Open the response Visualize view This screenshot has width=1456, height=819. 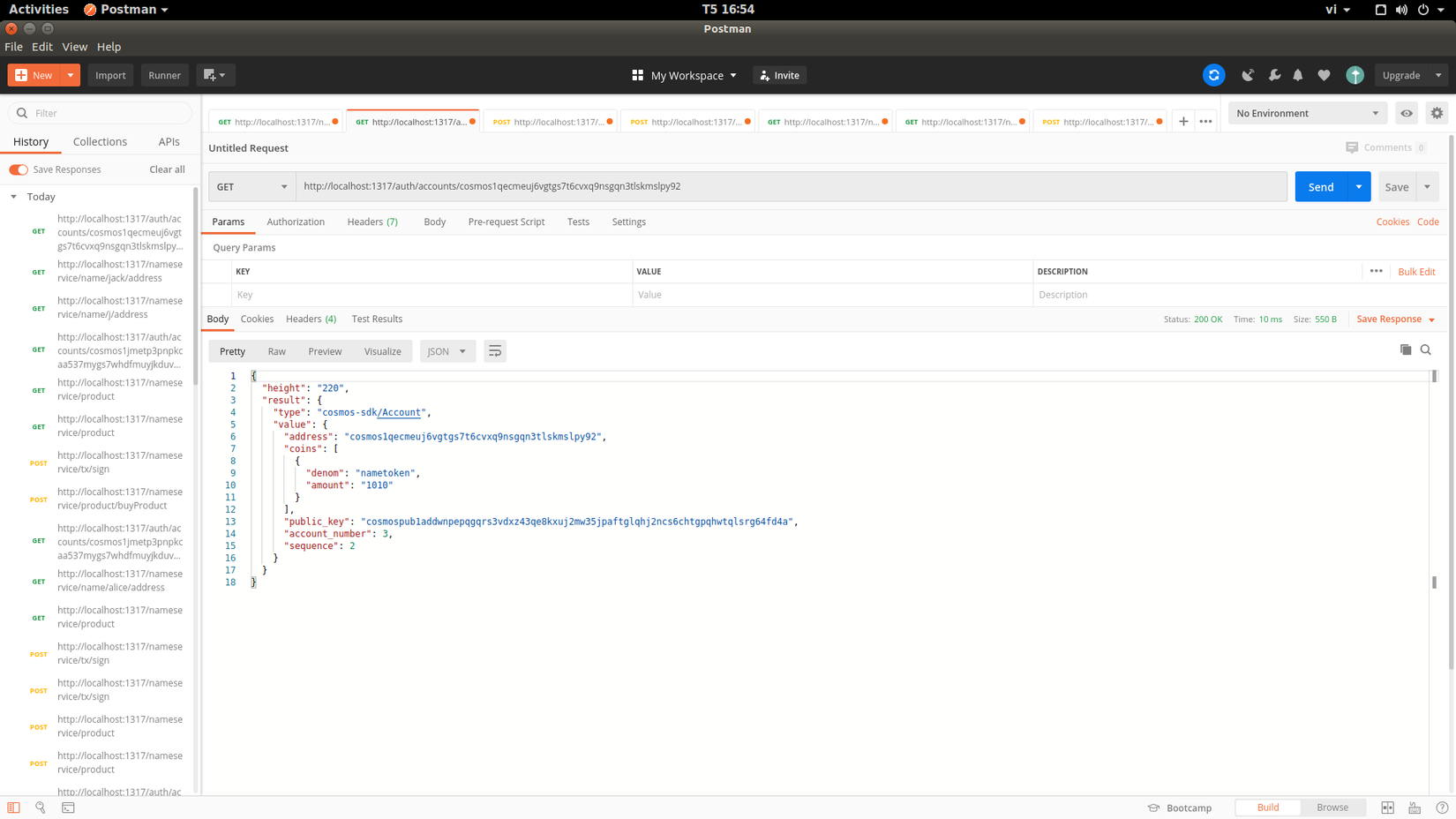click(x=382, y=351)
